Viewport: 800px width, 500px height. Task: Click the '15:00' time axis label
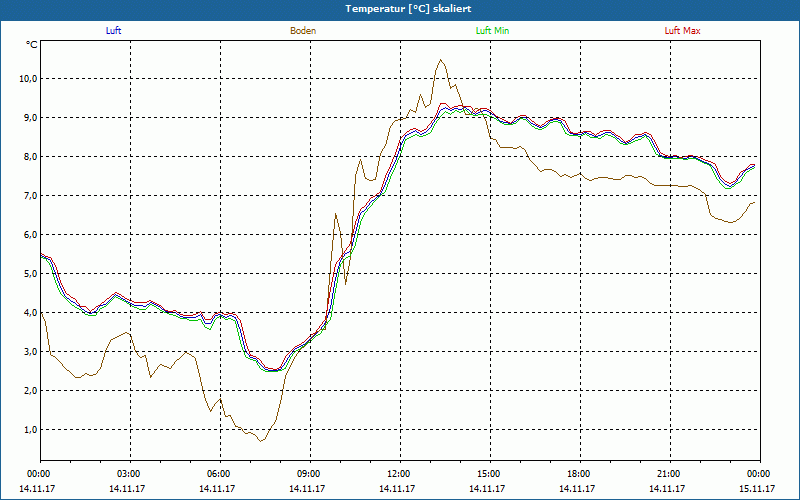(490, 474)
